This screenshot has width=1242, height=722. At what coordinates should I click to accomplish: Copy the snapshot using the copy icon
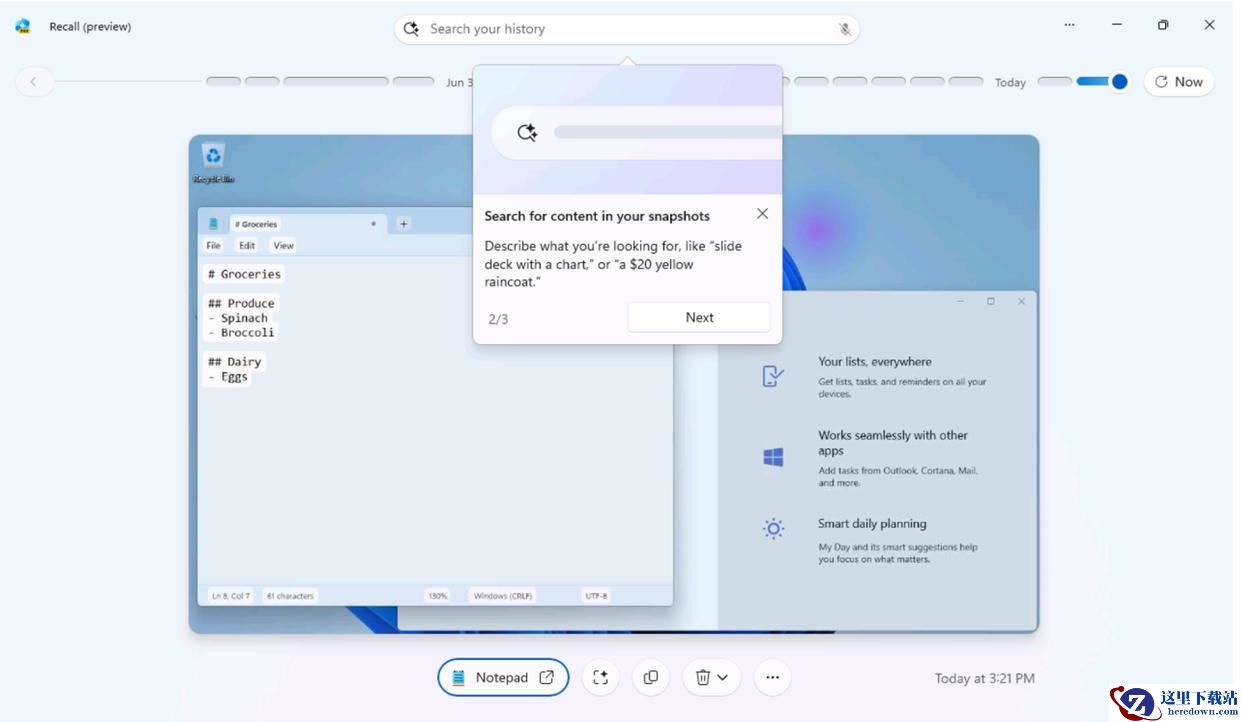[651, 677]
